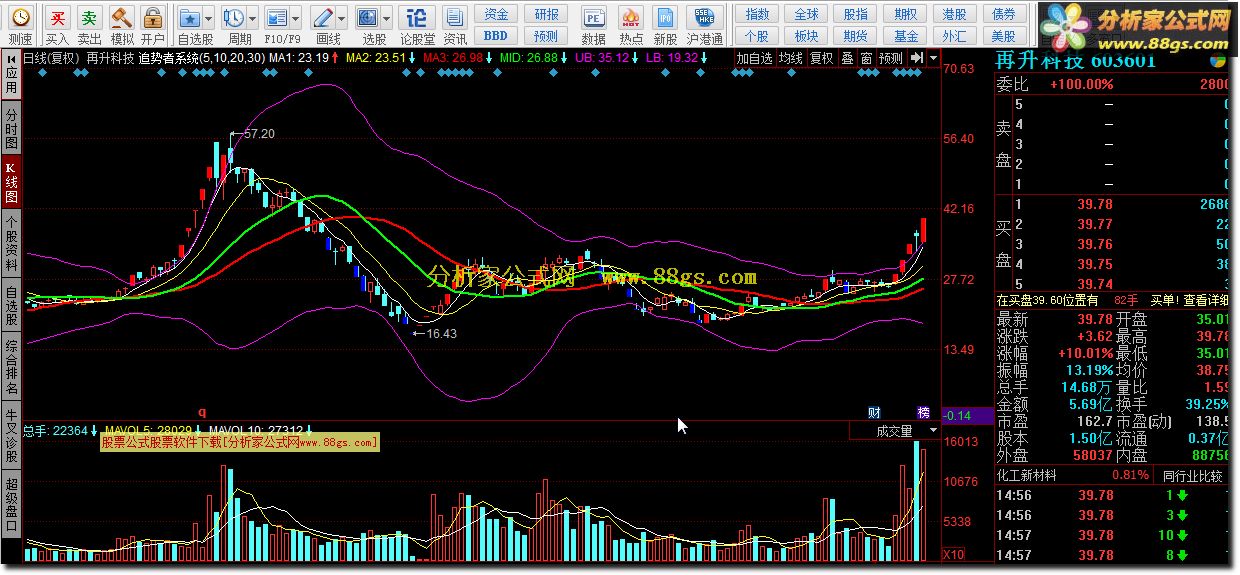Click the 财 finance marker on chart
The height and width of the screenshot is (575, 1240).
(874, 412)
